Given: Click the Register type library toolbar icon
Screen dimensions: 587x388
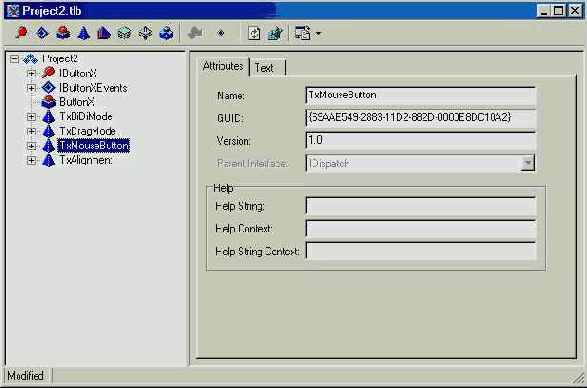Looking at the screenshot, I should (275, 33).
